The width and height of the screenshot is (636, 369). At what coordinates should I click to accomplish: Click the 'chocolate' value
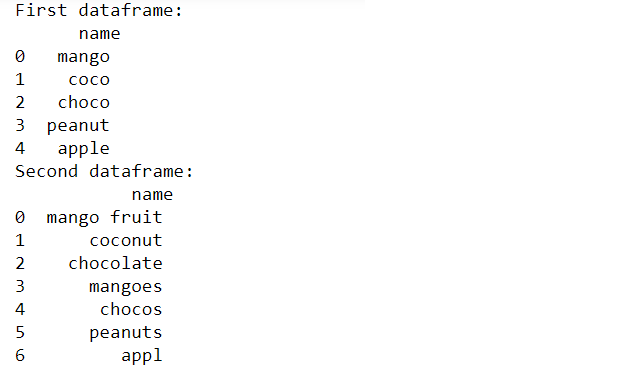tap(115, 263)
